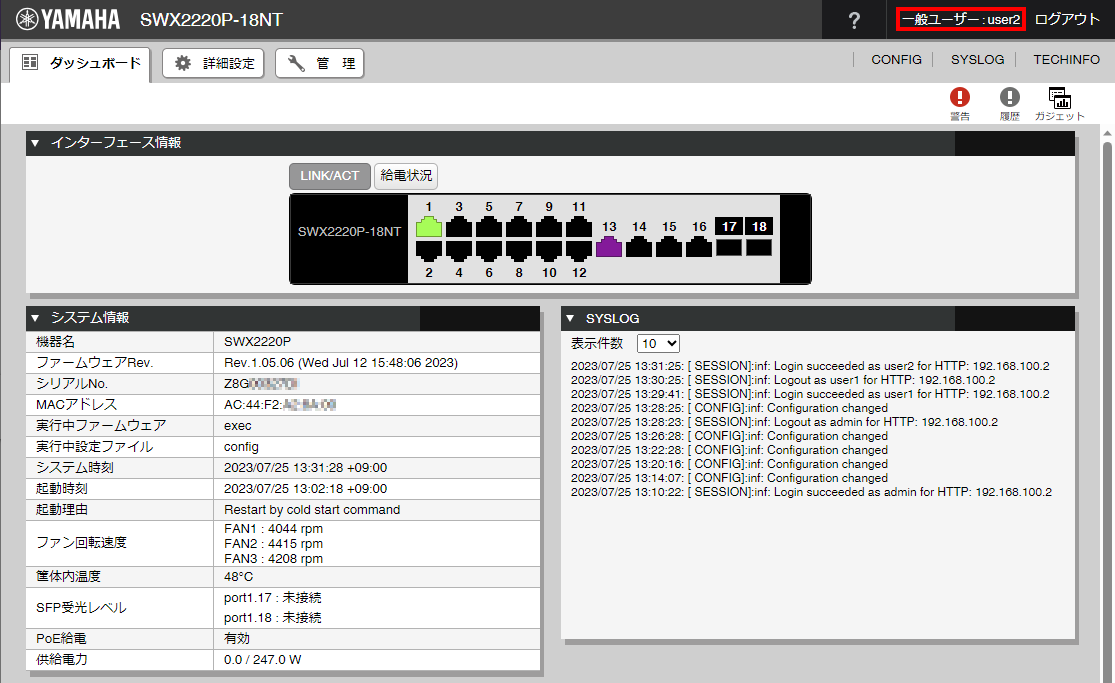The height and width of the screenshot is (683, 1115).
Task: Click the port 16 jack icon
Action: click(699, 246)
